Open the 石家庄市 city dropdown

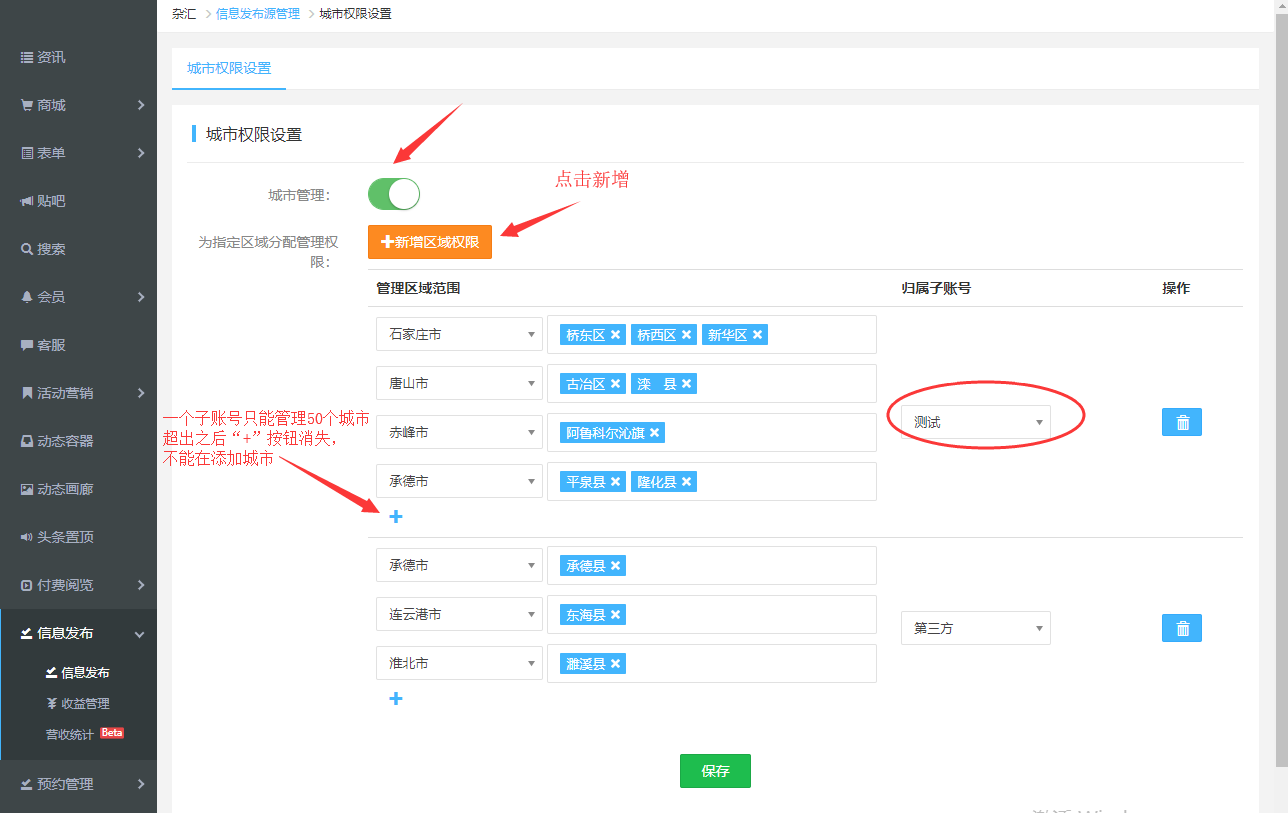(459, 335)
